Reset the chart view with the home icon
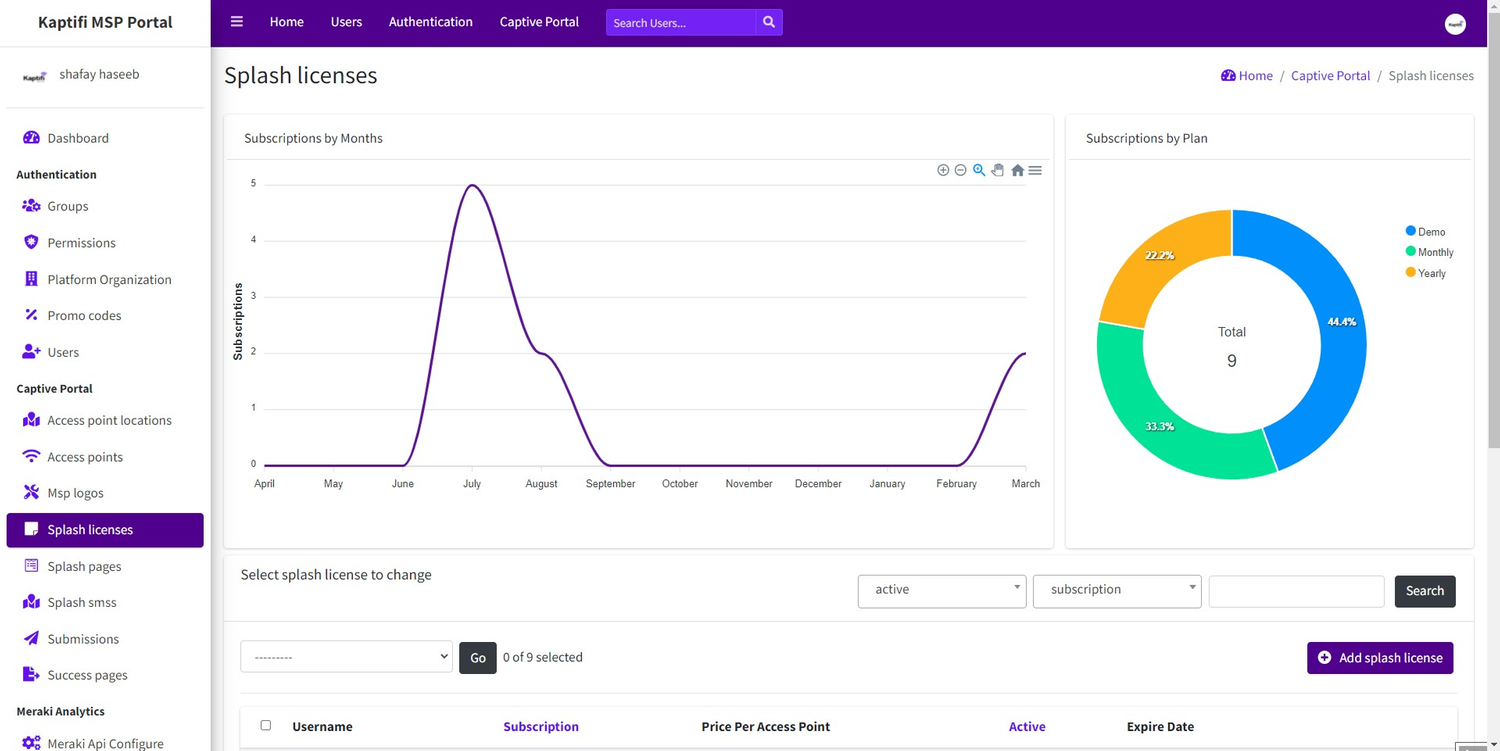 point(1017,170)
